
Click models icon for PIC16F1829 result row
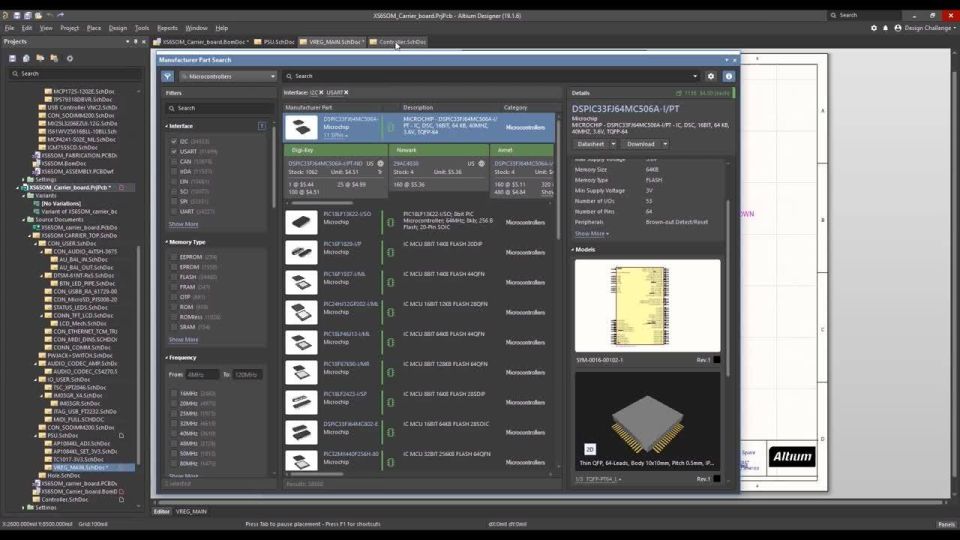click(391, 252)
